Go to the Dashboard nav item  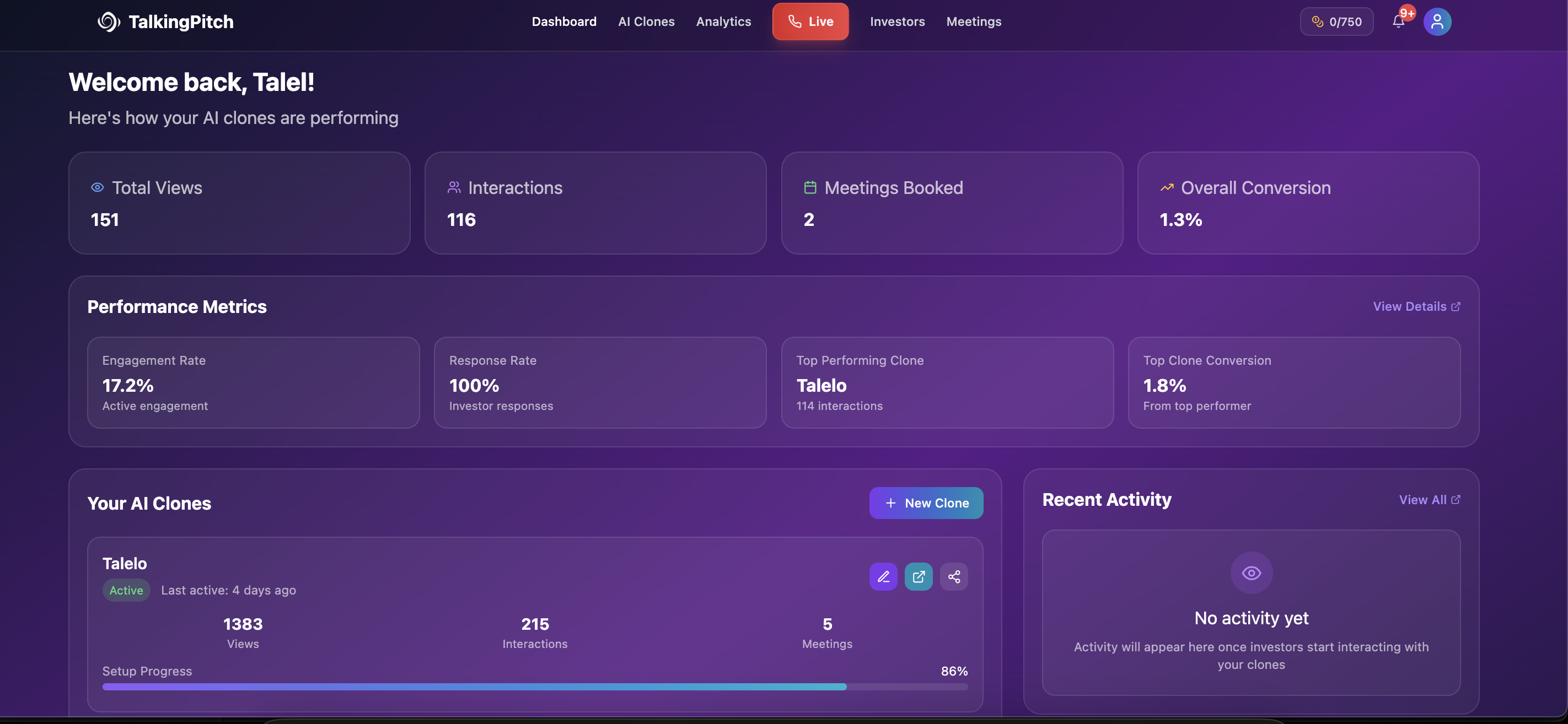click(x=564, y=22)
